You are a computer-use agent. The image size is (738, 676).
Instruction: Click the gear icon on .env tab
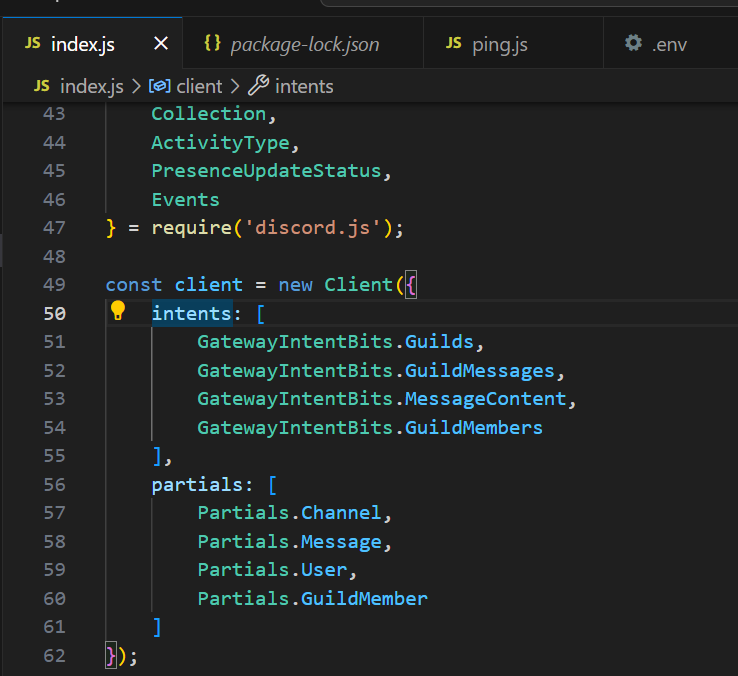(634, 43)
